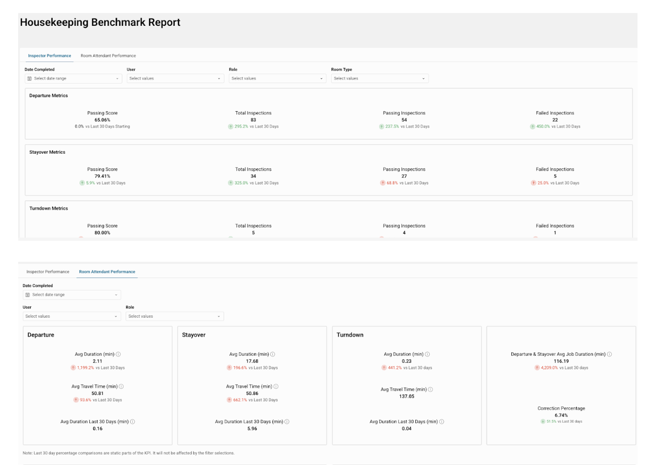Click the Stayover Metrics Passing Score value
This screenshot has width=670, height=471.
[x=102, y=176]
